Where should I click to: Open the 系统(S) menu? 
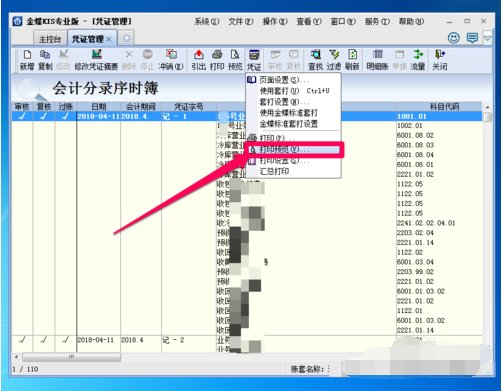point(207,22)
